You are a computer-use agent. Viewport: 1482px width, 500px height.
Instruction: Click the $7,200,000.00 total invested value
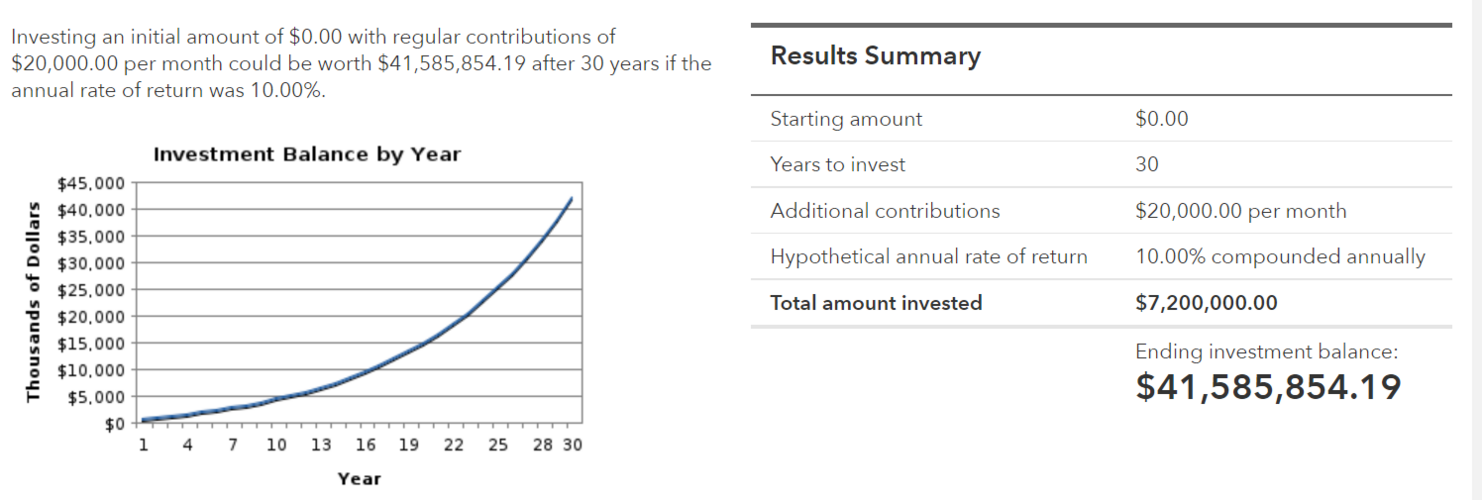[x=1207, y=303]
